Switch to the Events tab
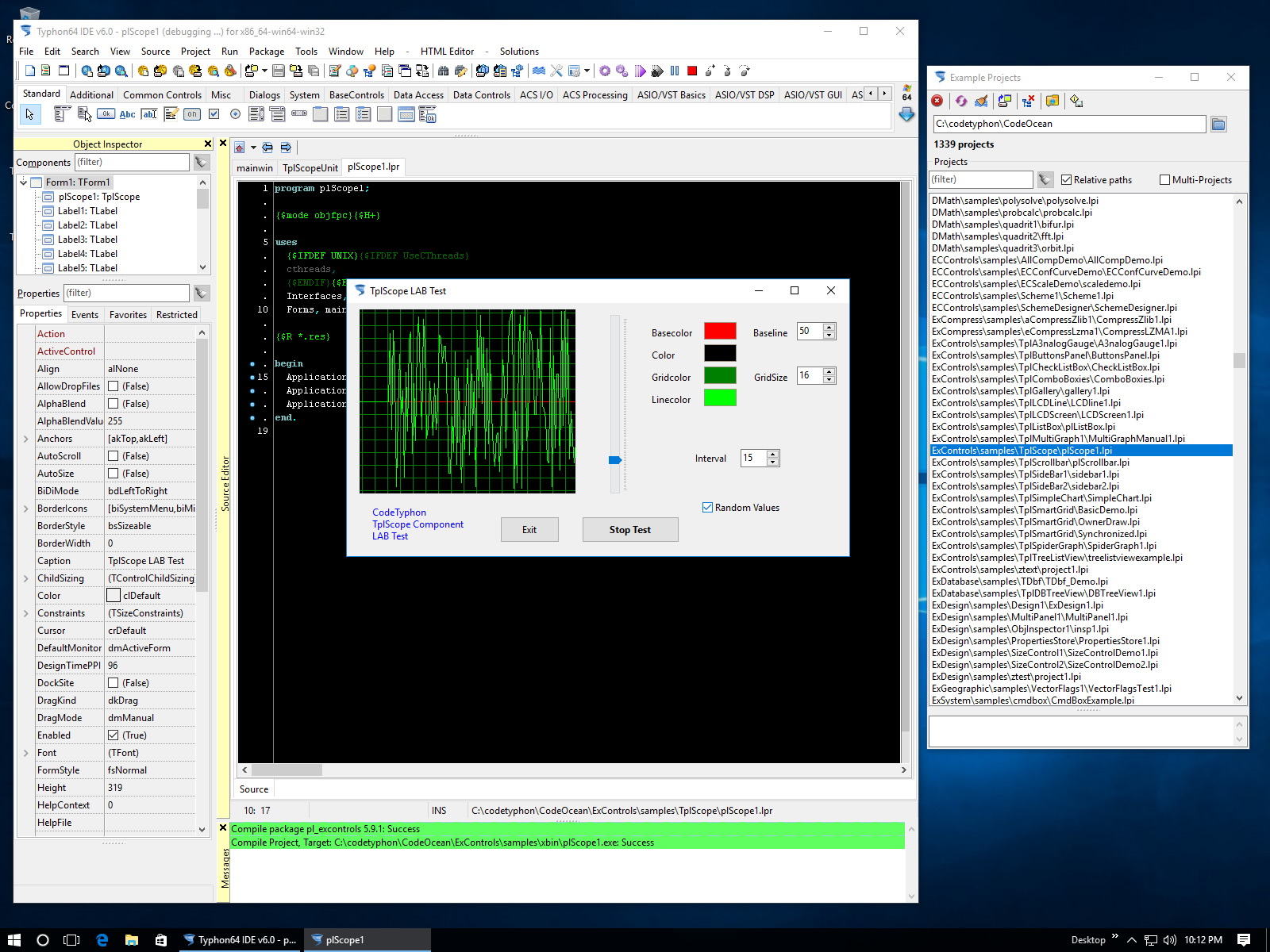 pyautogui.click(x=85, y=315)
